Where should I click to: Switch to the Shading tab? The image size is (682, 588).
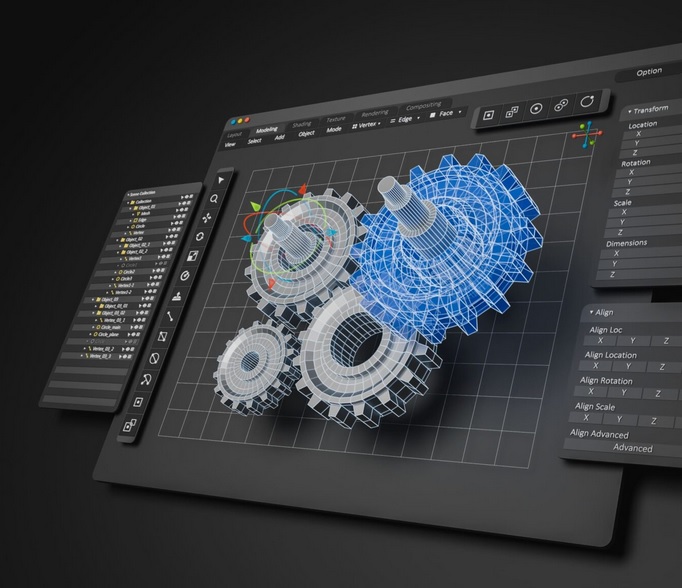tap(301, 122)
